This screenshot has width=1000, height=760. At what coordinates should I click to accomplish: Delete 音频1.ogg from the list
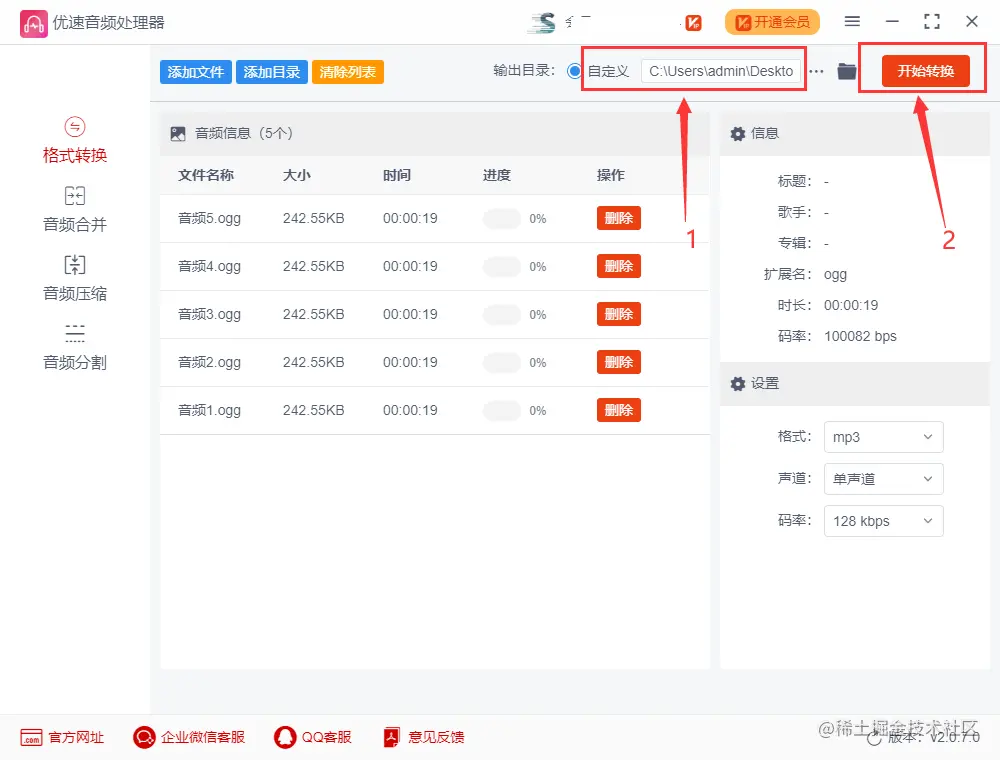click(619, 410)
